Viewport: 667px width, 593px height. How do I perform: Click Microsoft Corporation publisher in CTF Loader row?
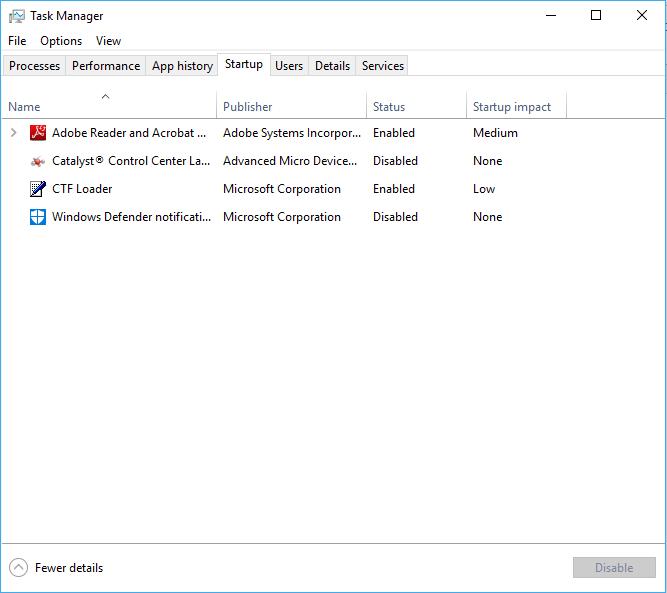point(282,189)
